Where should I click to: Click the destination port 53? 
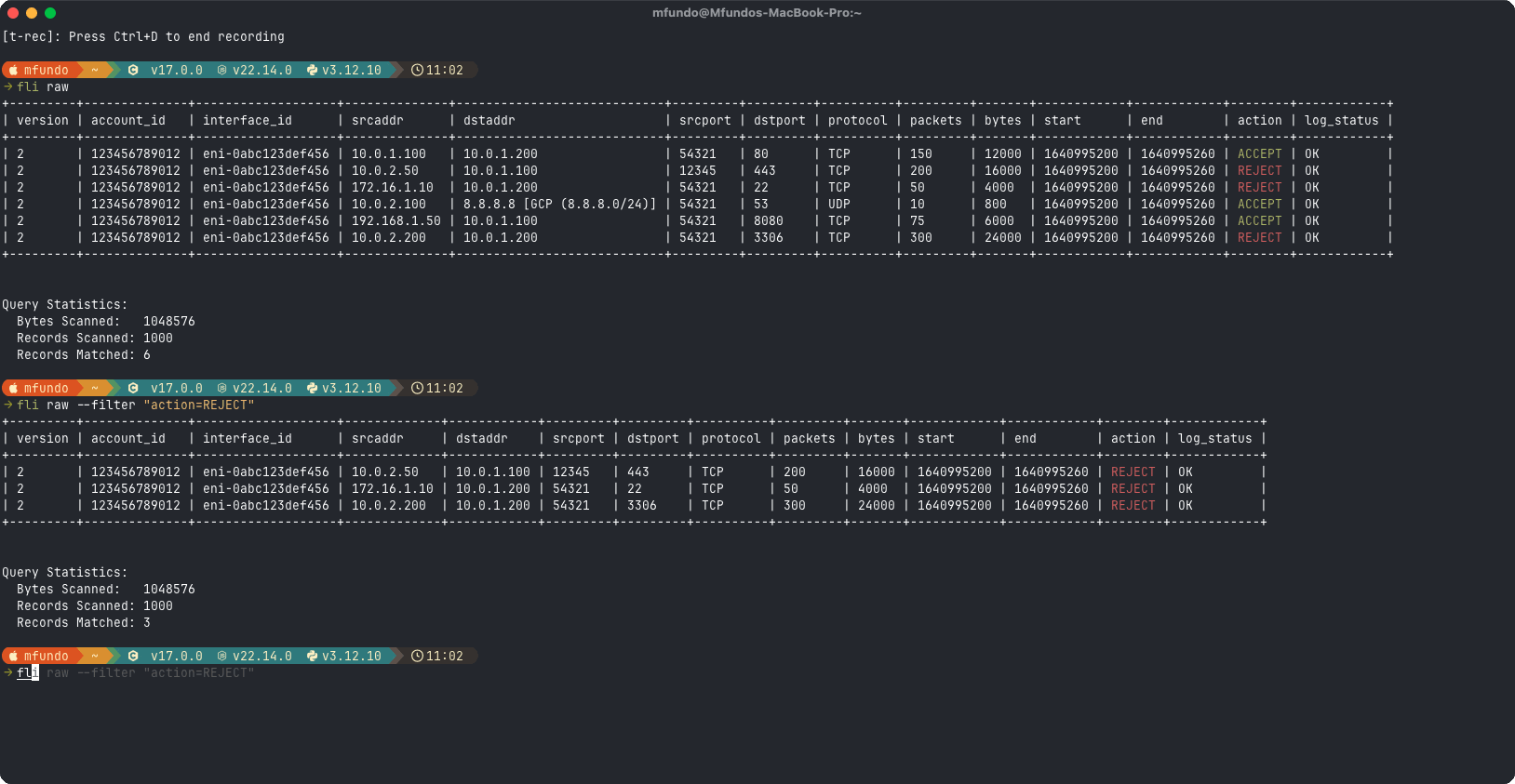pyautogui.click(x=761, y=204)
